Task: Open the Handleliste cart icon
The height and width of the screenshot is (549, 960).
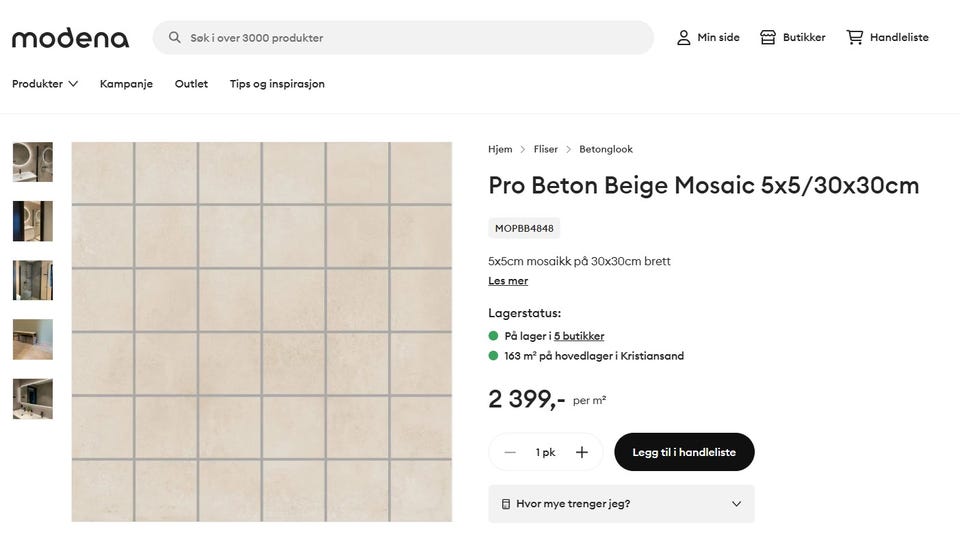Action: click(855, 38)
